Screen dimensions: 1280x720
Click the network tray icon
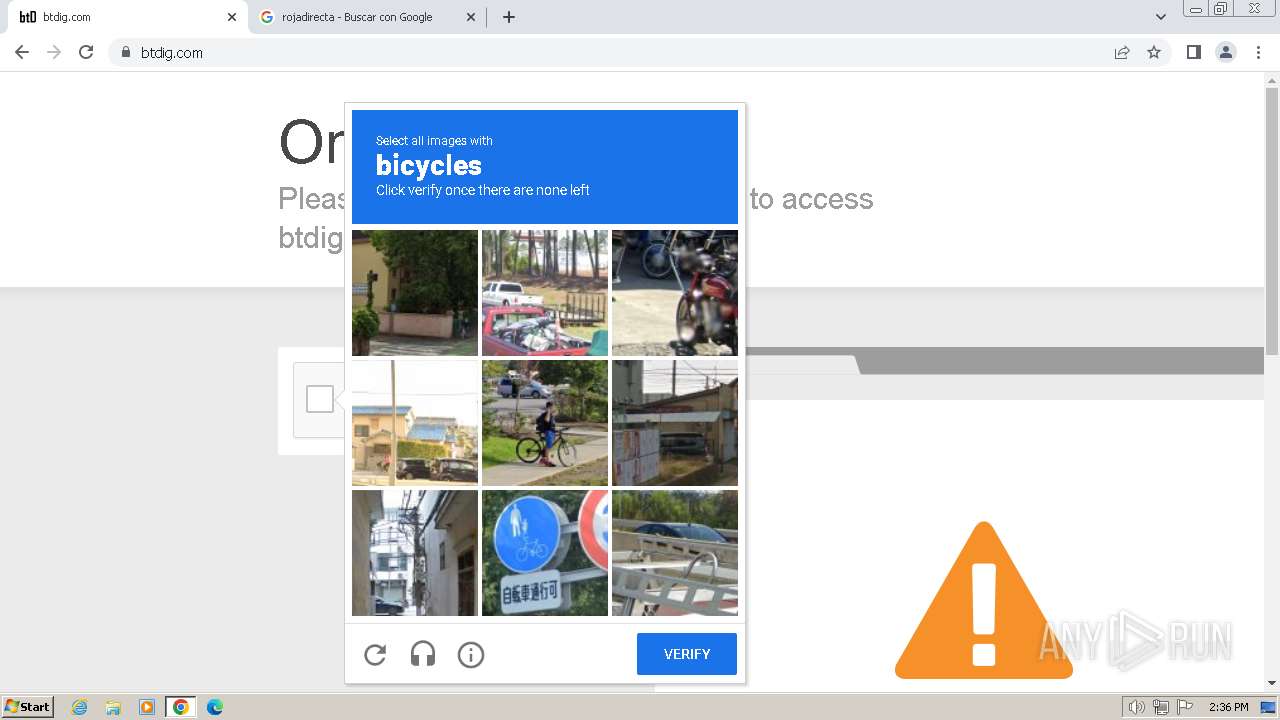point(1161,707)
